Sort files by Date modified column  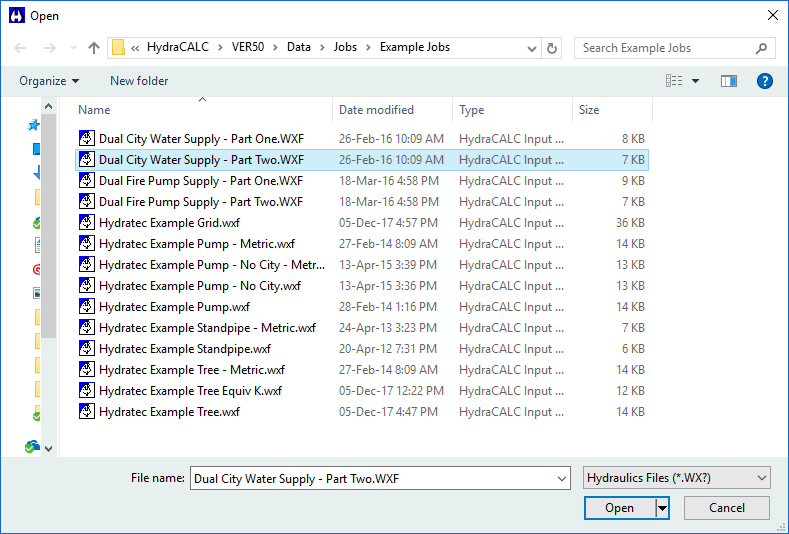[376, 110]
